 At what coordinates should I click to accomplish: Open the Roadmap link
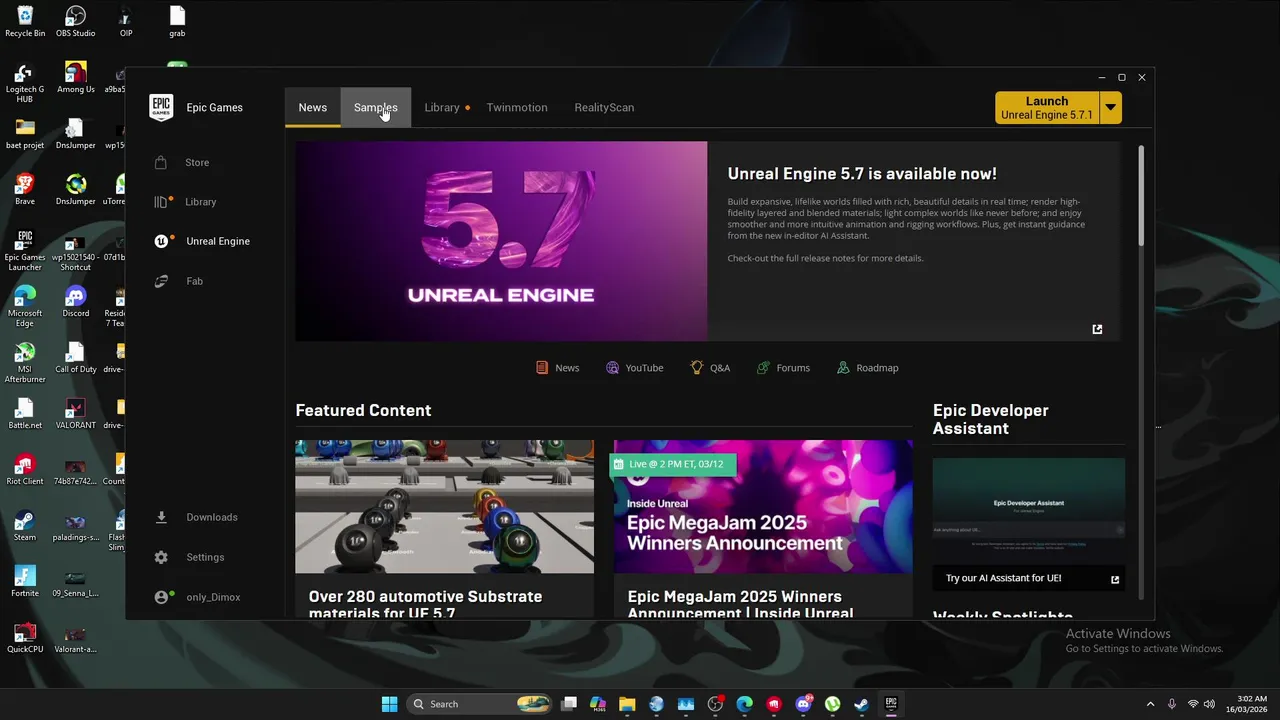(868, 368)
